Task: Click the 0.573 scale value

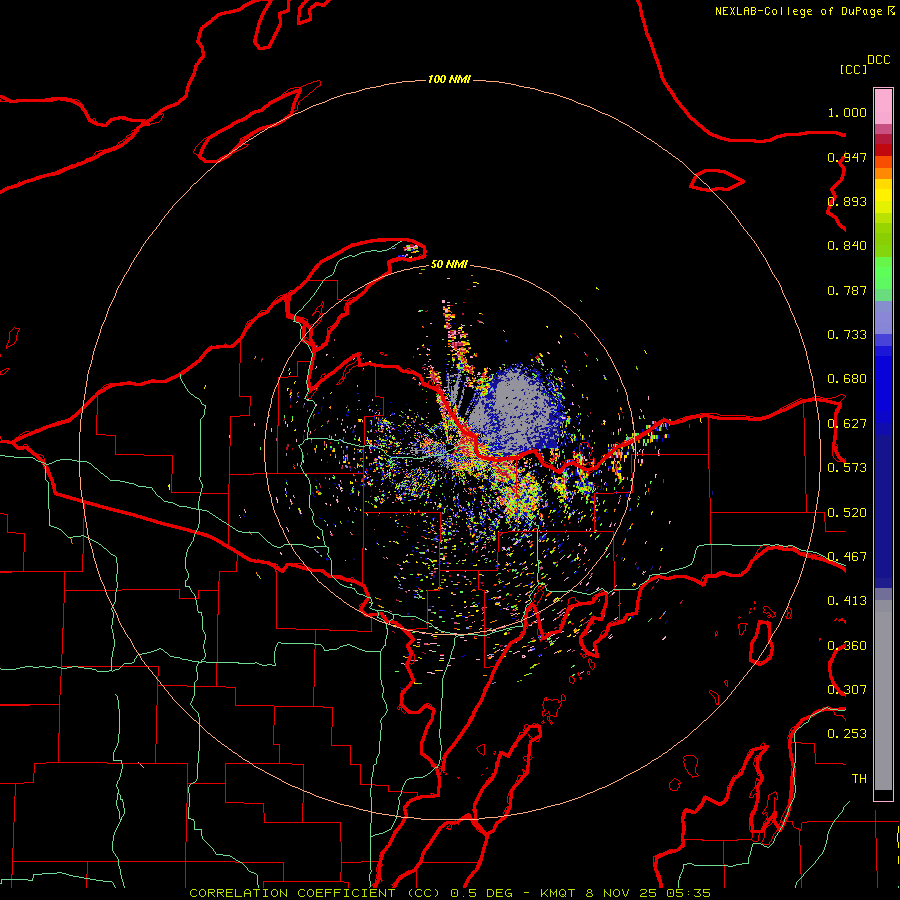Action: [x=847, y=468]
